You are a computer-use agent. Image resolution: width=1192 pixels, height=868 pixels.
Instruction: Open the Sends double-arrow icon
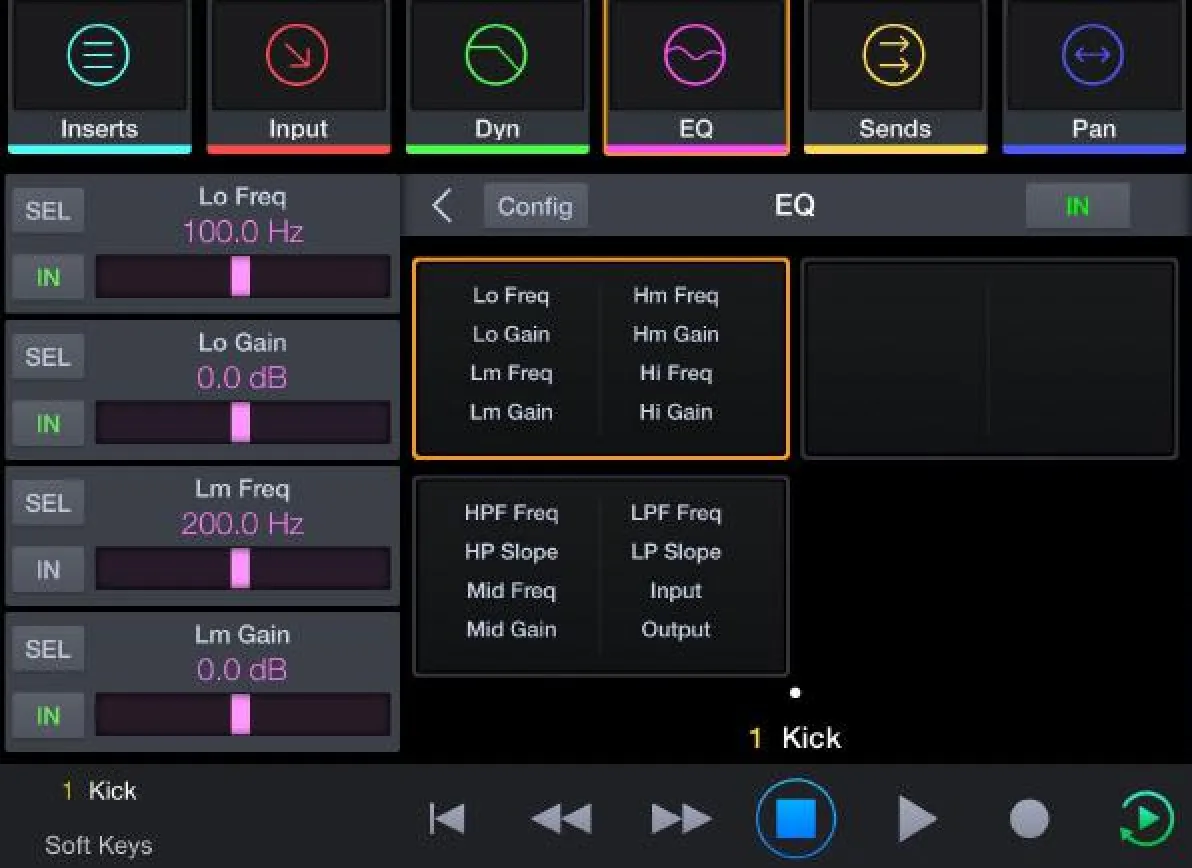[x=894, y=55]
